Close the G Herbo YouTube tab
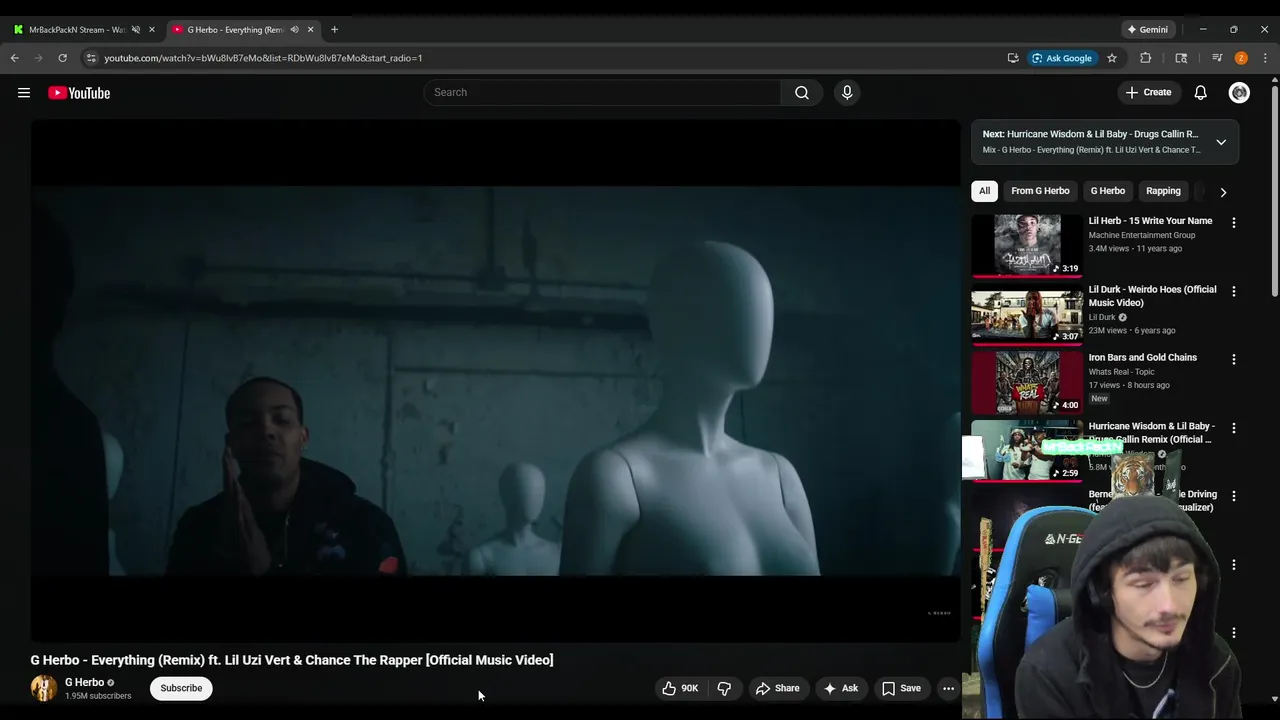This screenshot has height=720, width=1280. pyautogui.click(x=310, y=29)
